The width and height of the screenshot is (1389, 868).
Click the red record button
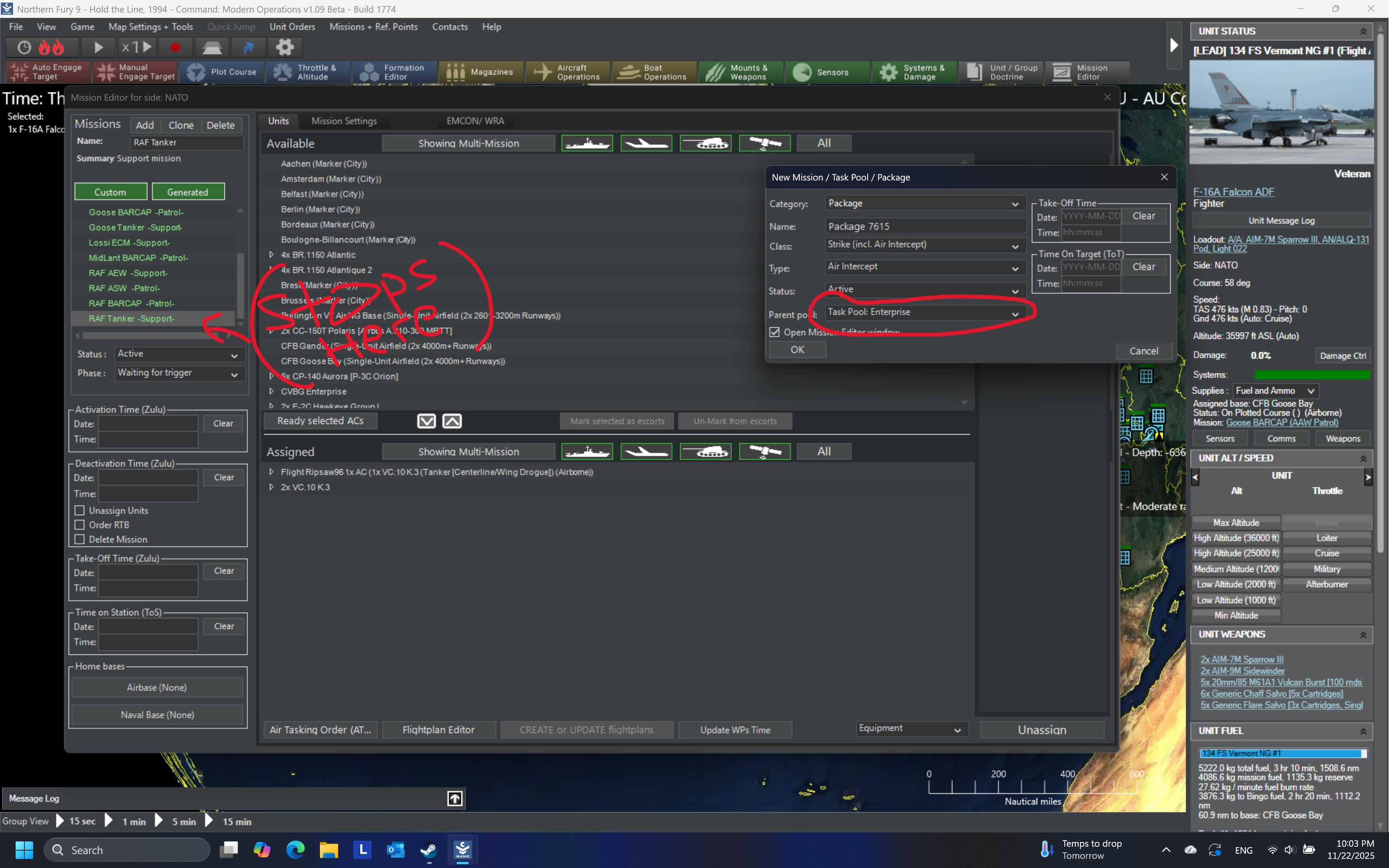coord(176,47)
